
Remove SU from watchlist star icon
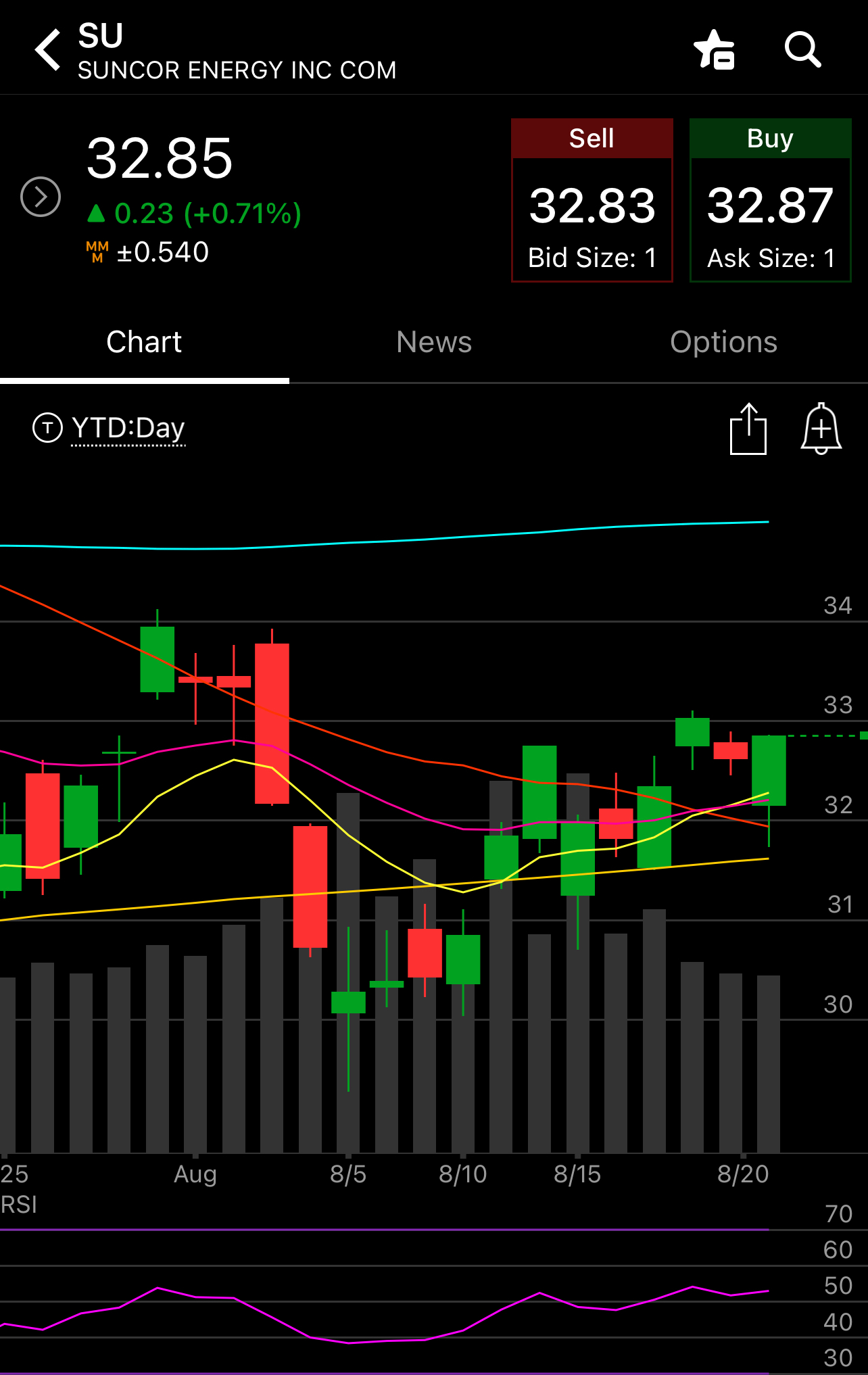tap(715, 49)
